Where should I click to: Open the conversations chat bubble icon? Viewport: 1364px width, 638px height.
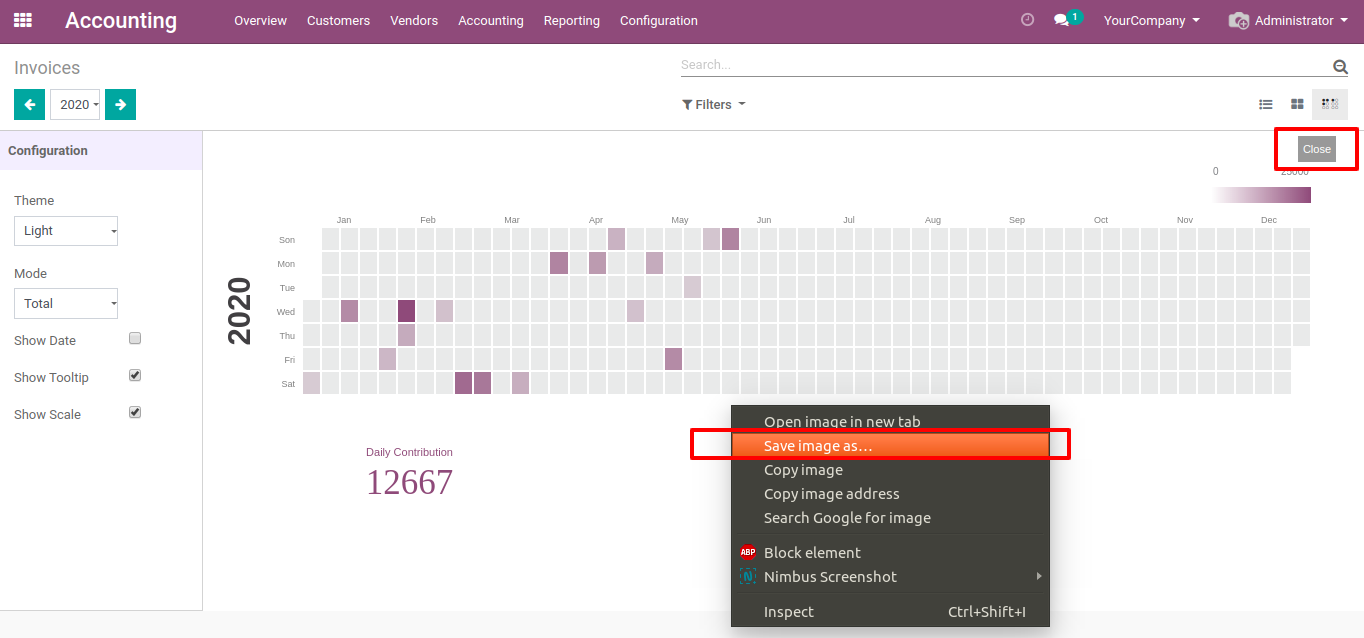point(1062,20)
